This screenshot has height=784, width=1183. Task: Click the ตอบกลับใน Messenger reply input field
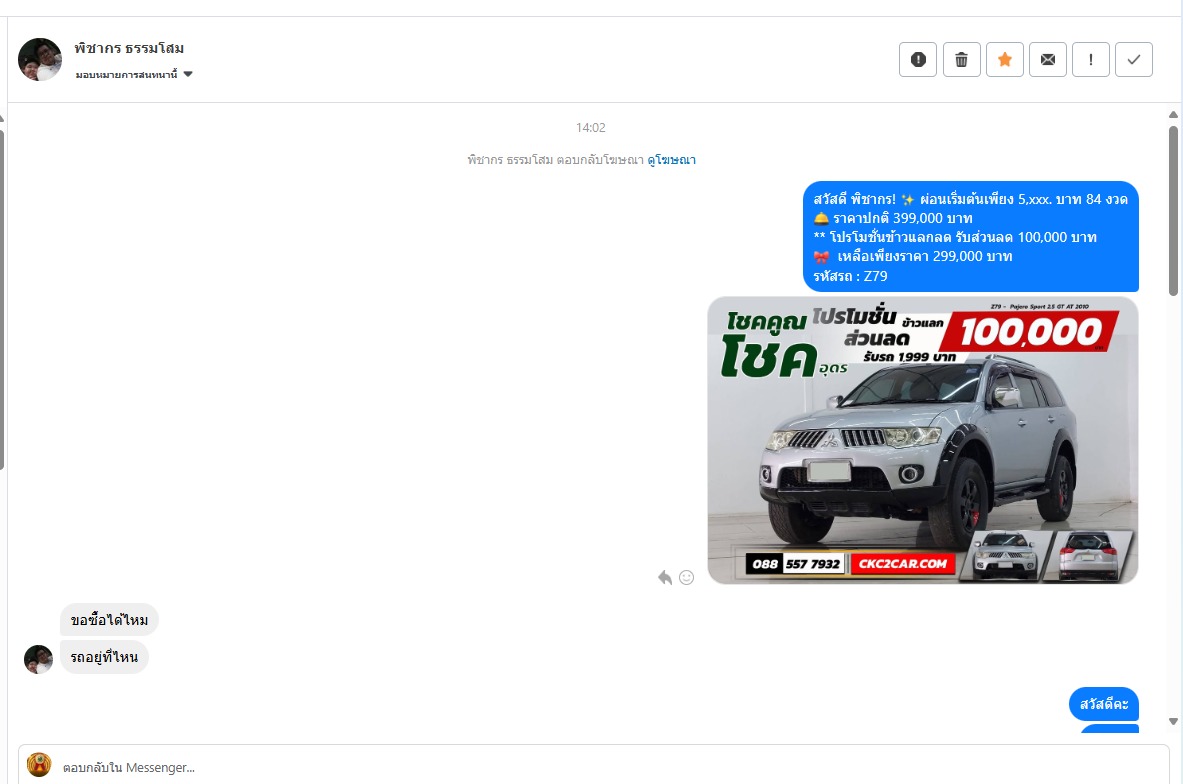[x=593, y=767]
